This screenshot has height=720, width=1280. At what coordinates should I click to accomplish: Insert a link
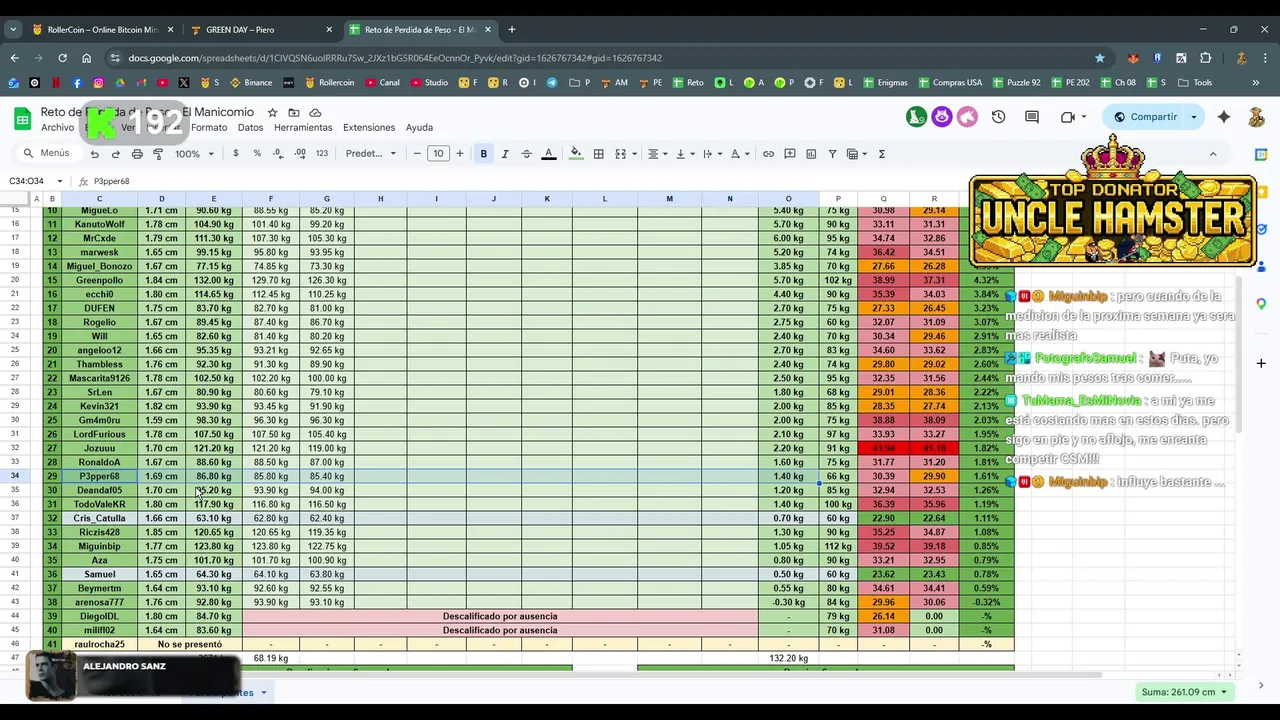pyautogui.click(x=768, y=154)
